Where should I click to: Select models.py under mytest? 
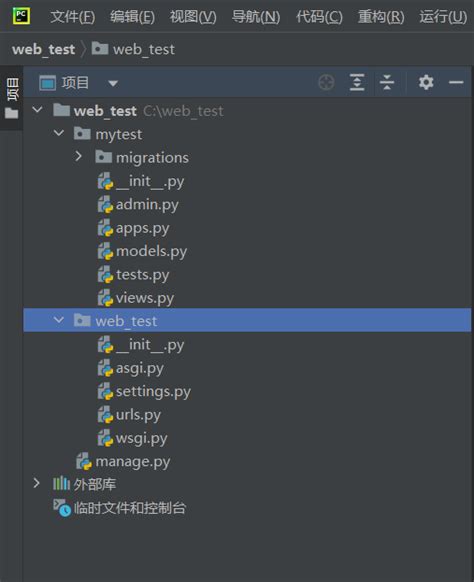(142, 252)
